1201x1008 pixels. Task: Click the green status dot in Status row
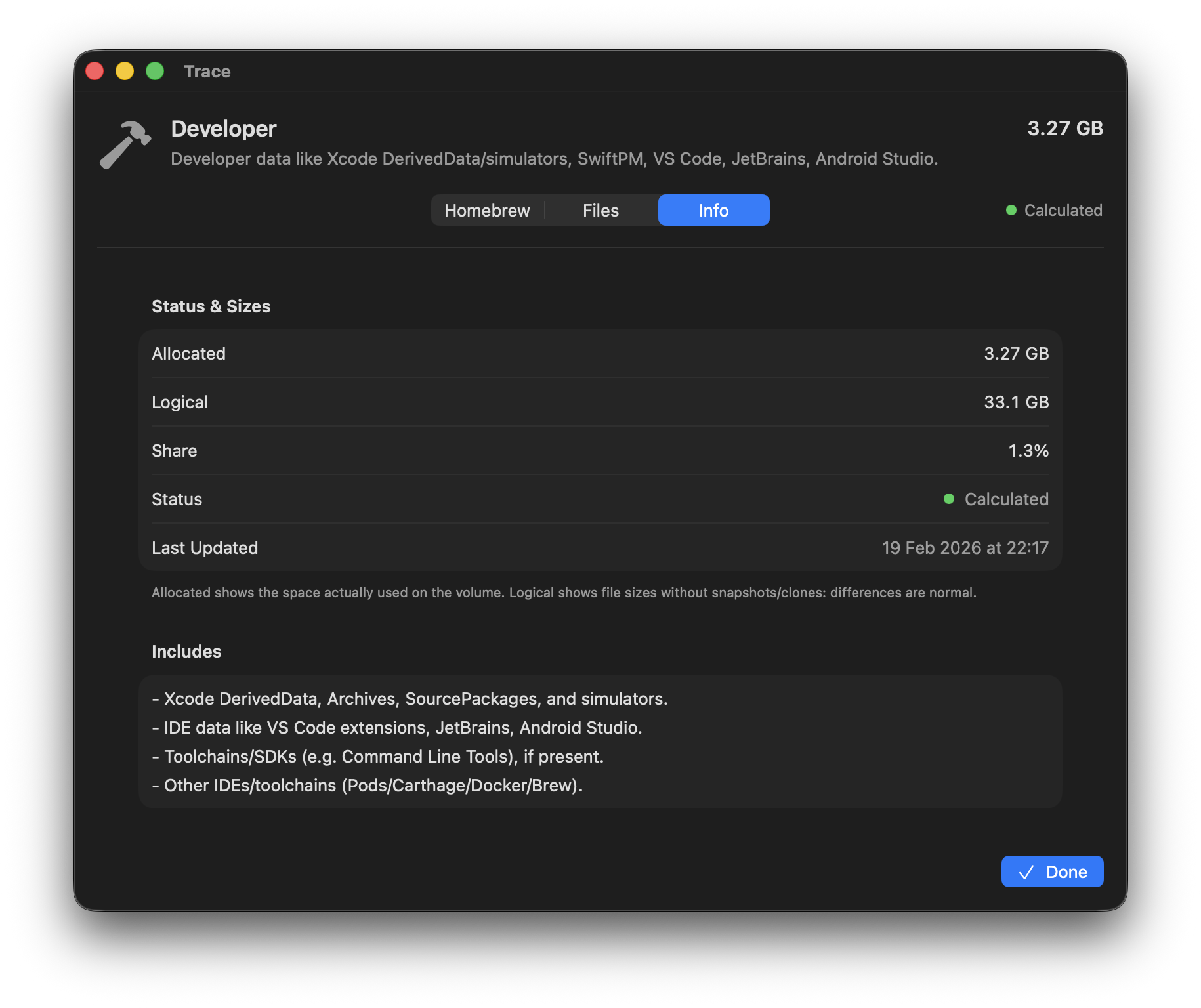(x=949, y=499)
